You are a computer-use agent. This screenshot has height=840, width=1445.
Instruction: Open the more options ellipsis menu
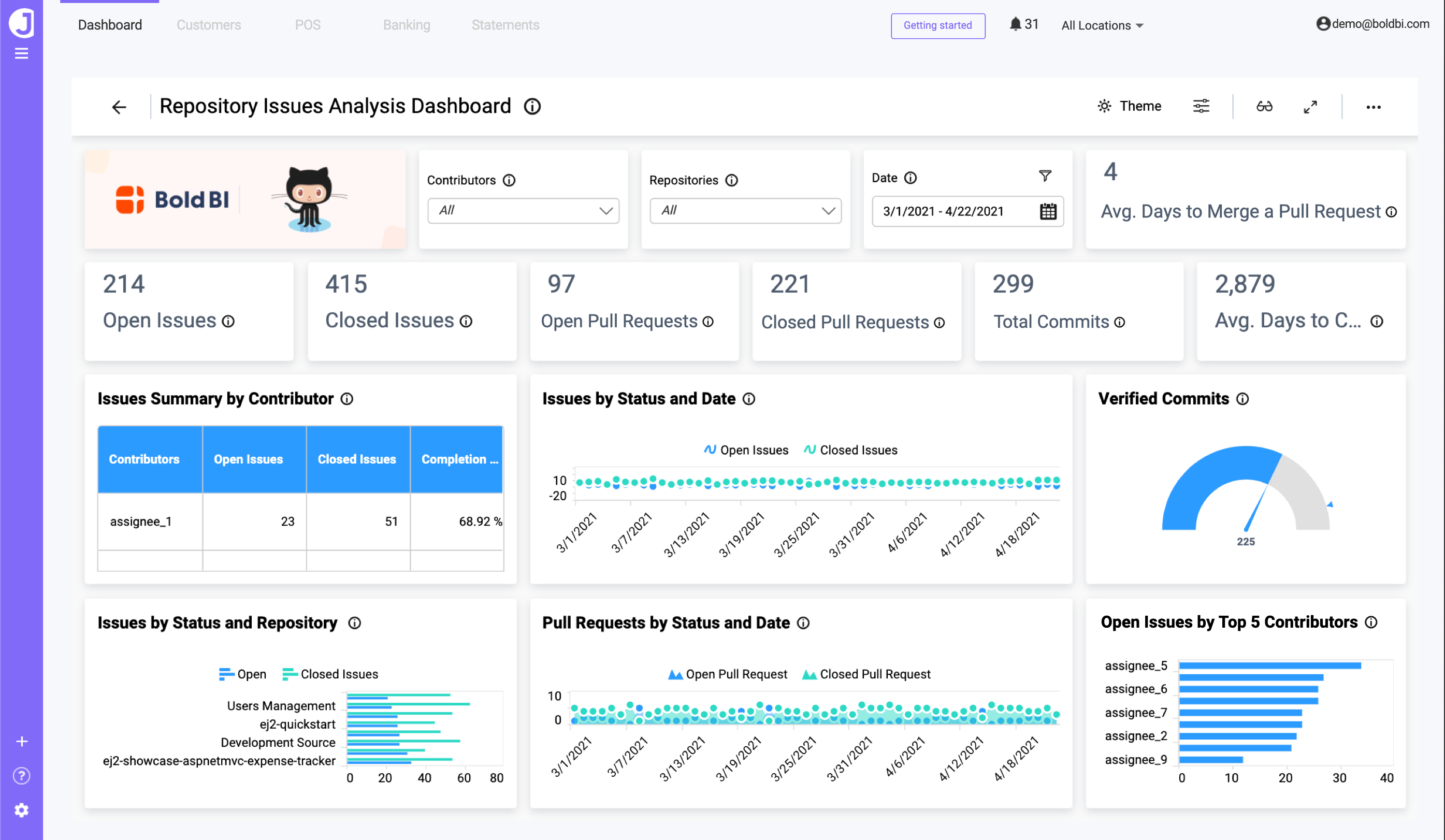point(1374,107)
